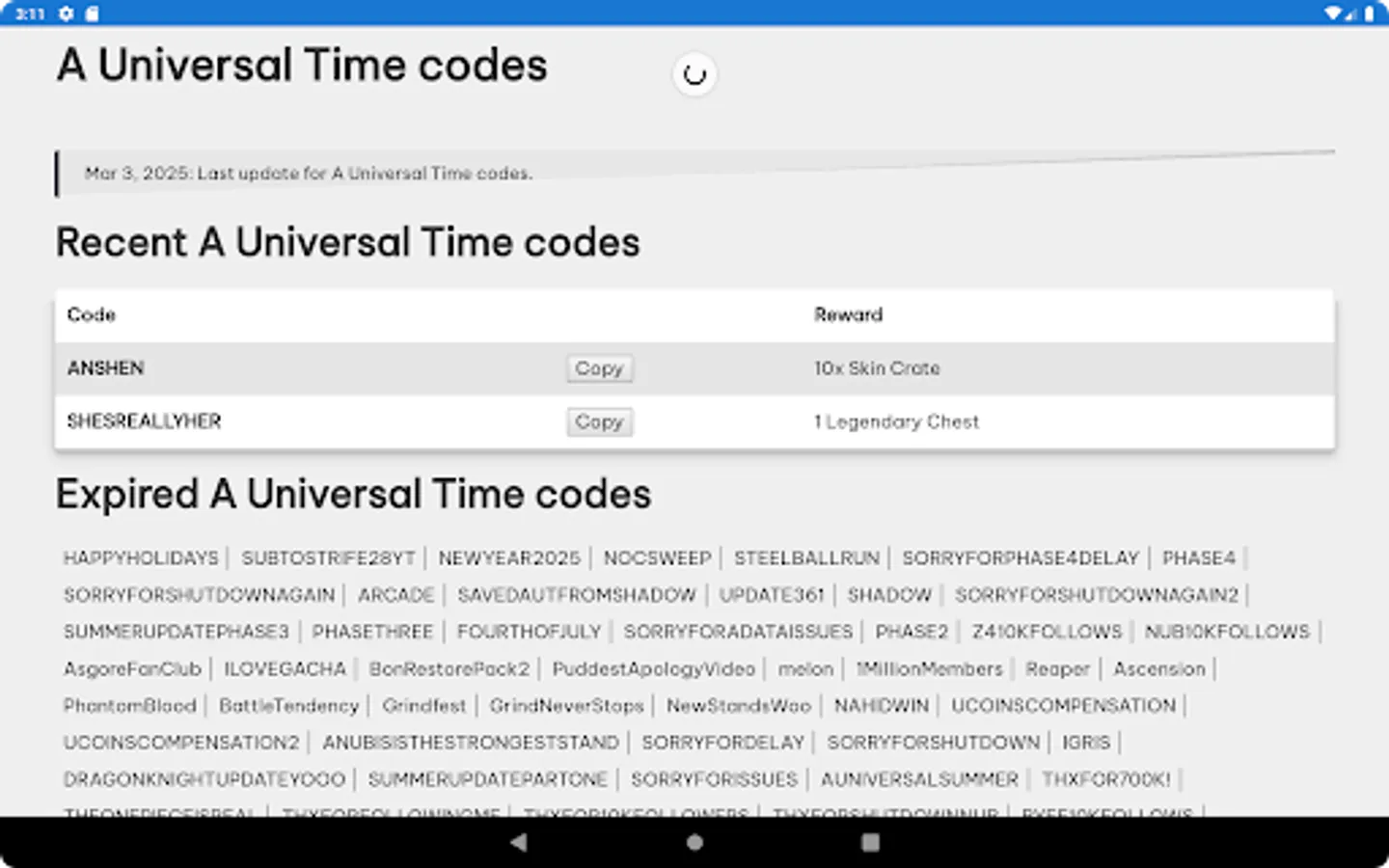Tap the SD card icon in status bar

92,14
